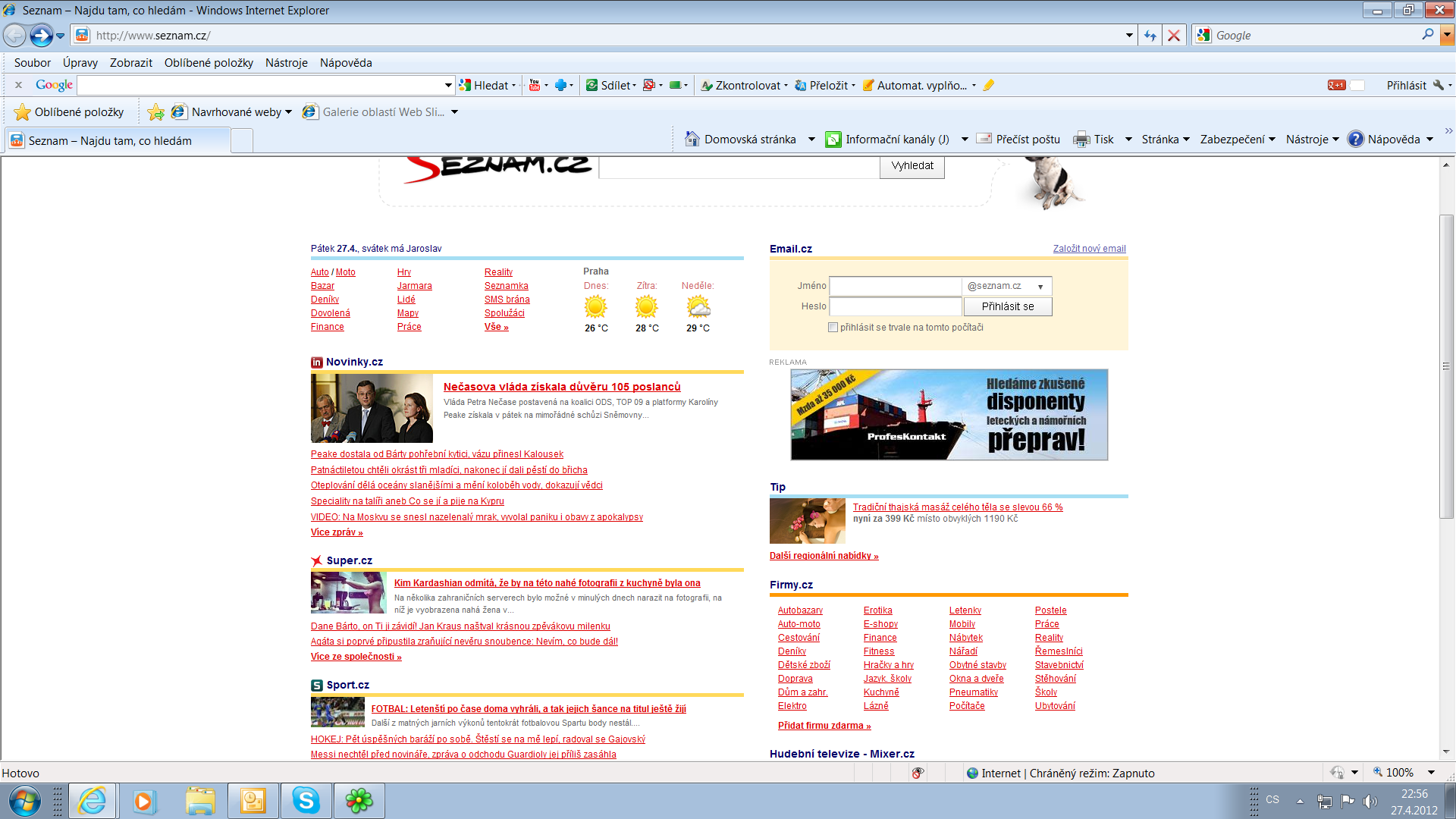Click the Domovská stránka home icon

[692, 140]
